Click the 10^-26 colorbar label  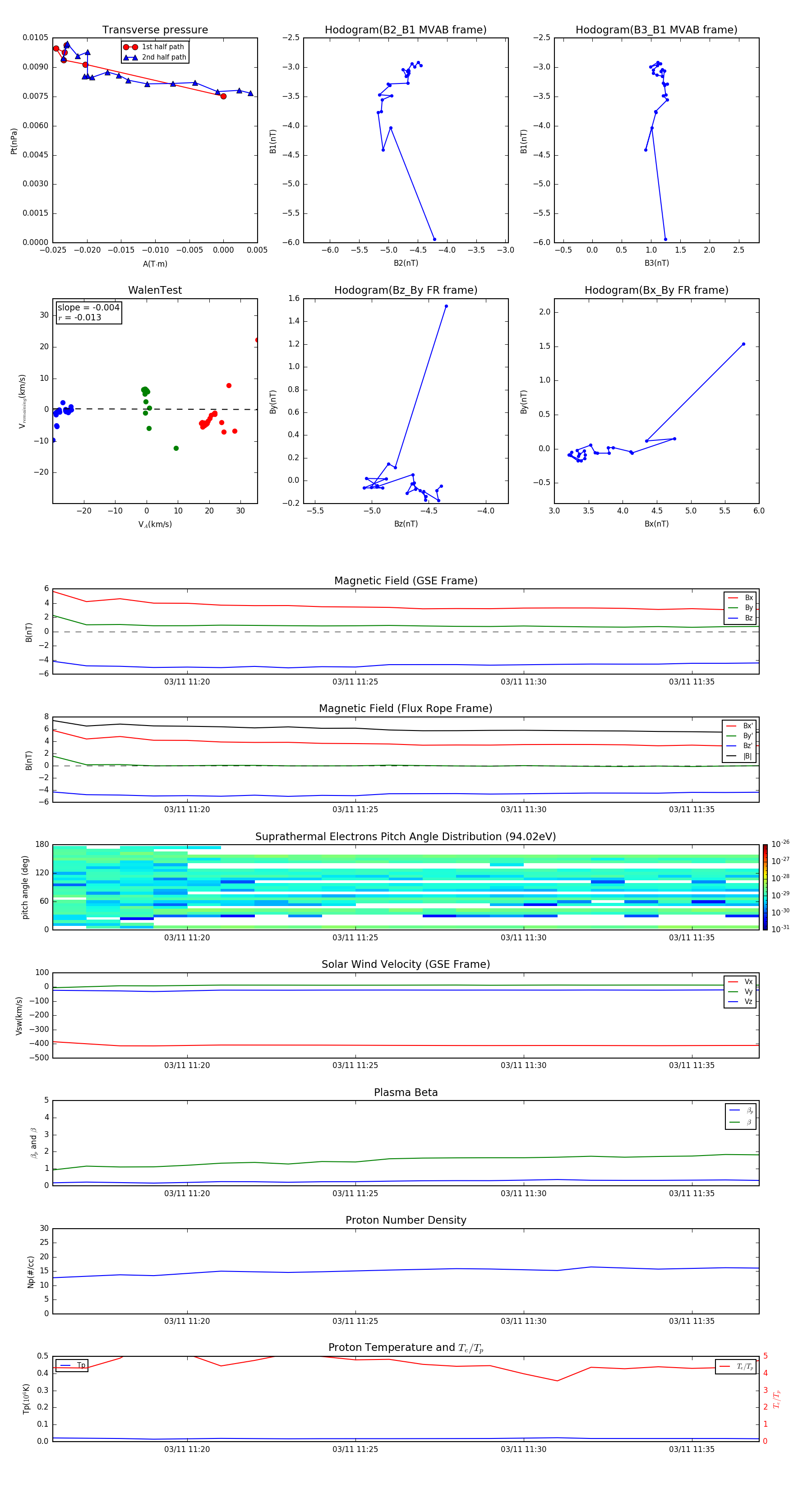[780, 844]
